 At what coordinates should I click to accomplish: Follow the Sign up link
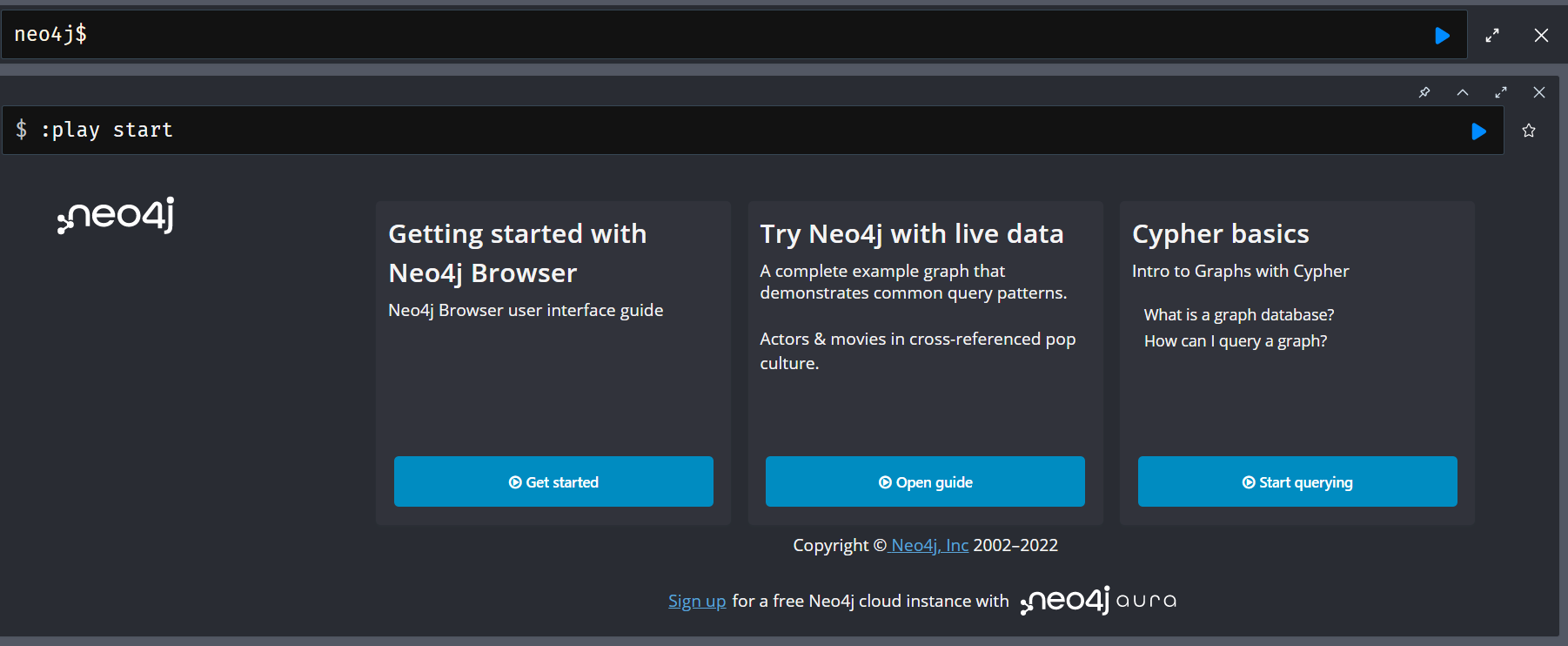click(697, 601)
